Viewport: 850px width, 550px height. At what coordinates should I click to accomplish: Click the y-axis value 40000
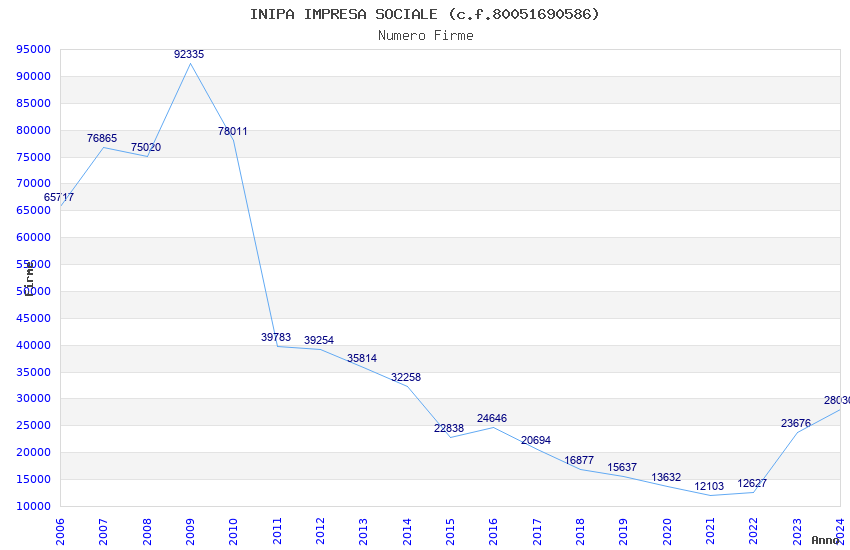click(x=34, y=345)
